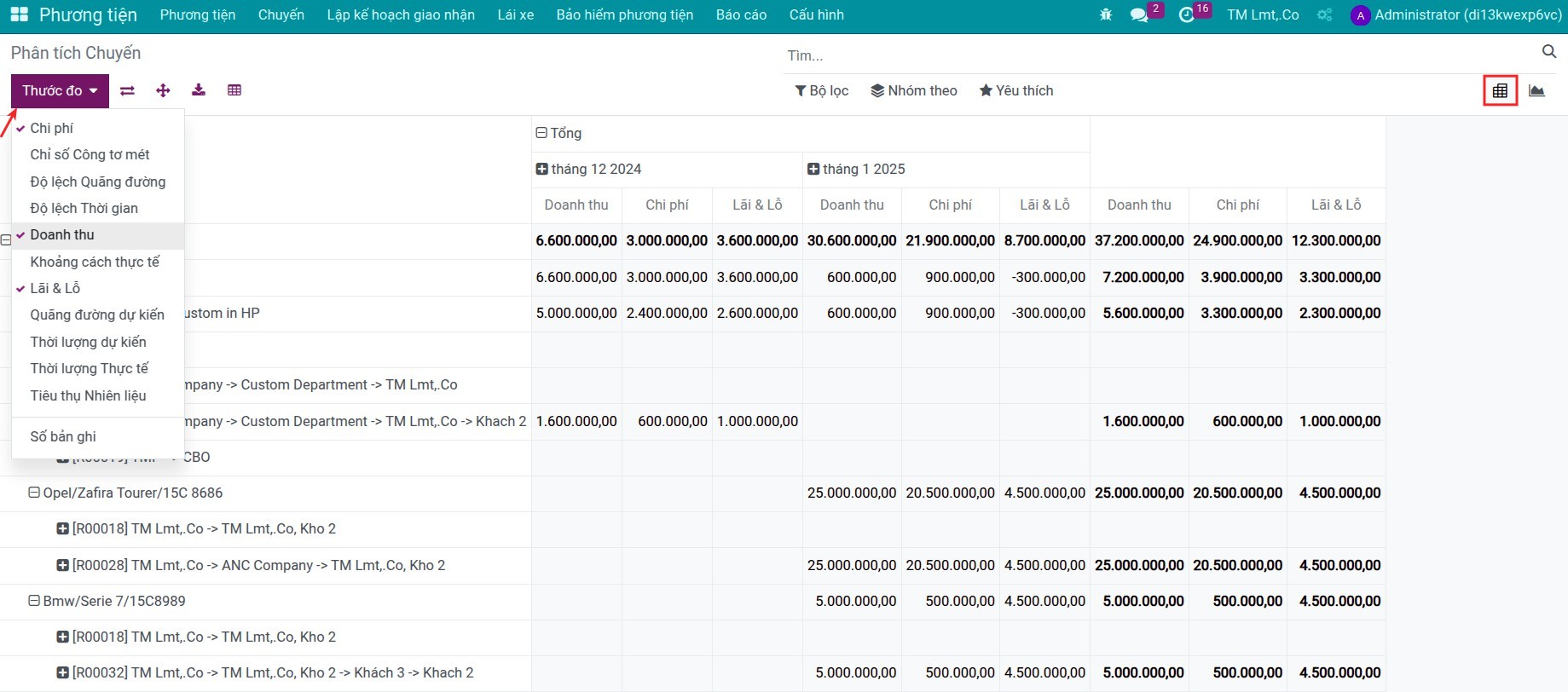Toggle the Doanh thu measure
Screen dimensions: 1568x692
[x=98, y=234]
